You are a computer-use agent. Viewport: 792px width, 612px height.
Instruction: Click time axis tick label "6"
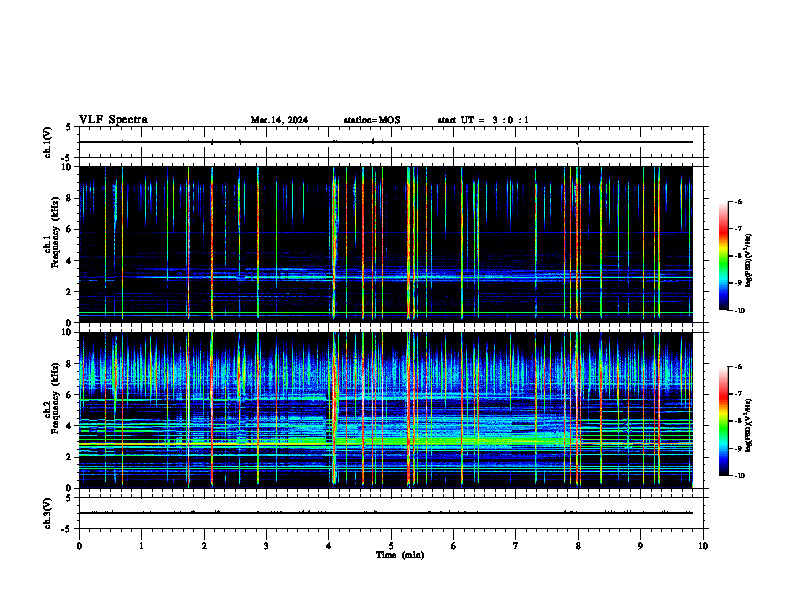(453, 546)
